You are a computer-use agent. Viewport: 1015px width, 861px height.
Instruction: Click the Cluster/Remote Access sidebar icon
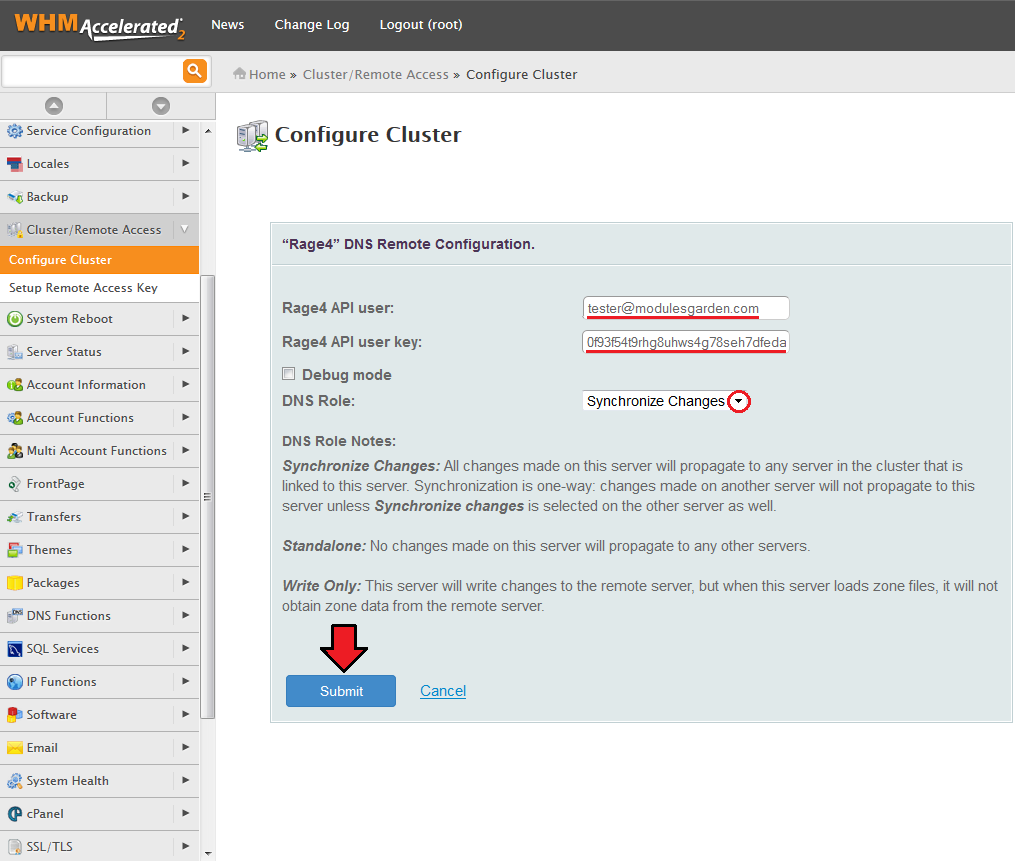[x=14, y=230]
